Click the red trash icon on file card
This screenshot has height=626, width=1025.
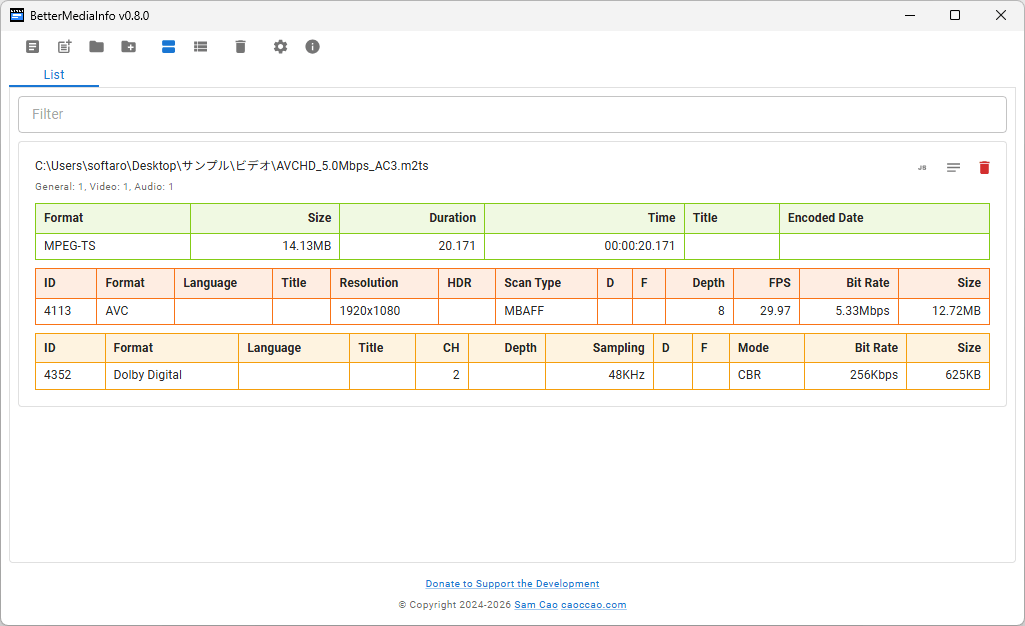984,168
